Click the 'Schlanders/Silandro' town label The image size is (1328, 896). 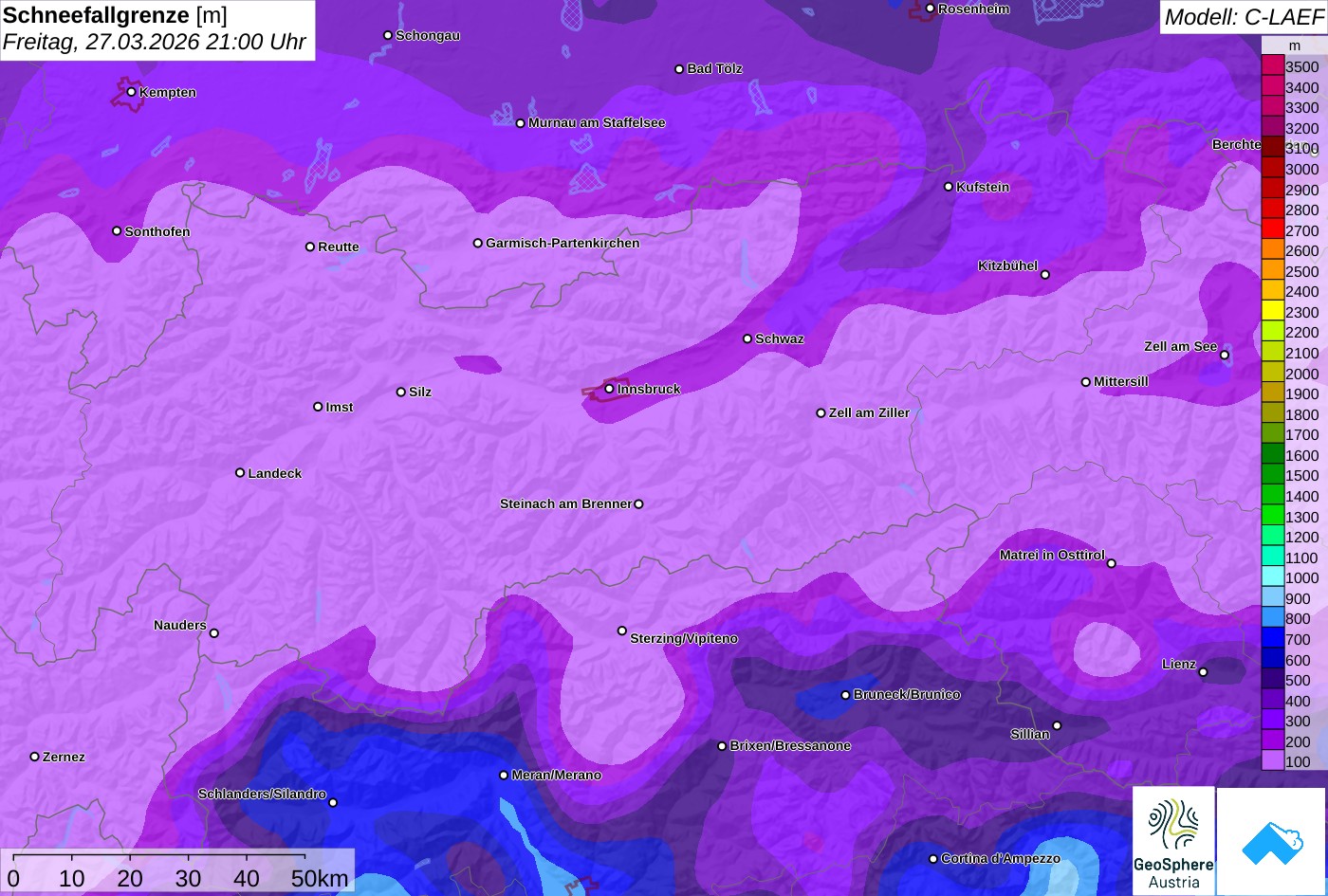[262, 795]
